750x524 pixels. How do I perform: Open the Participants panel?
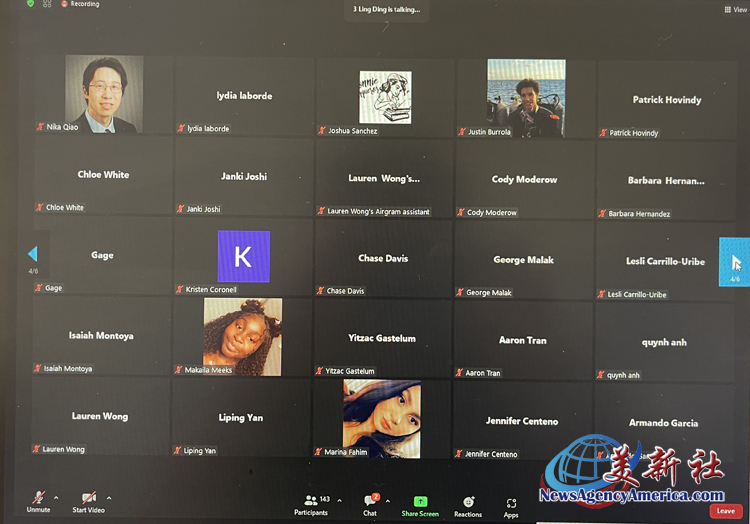coord(311,505)
